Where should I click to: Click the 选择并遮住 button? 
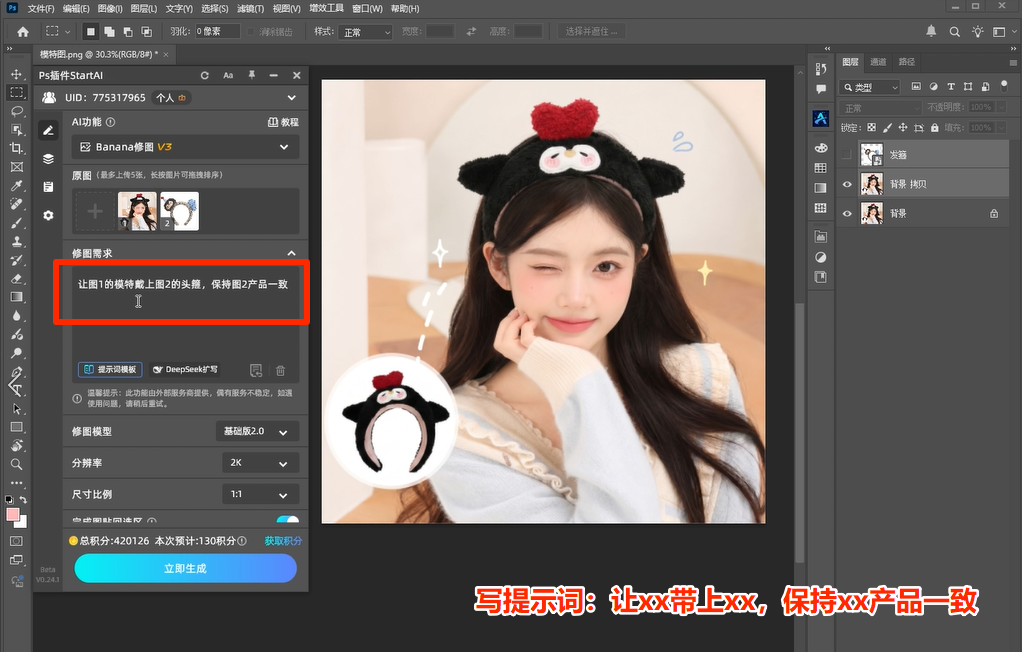[591, 31]
